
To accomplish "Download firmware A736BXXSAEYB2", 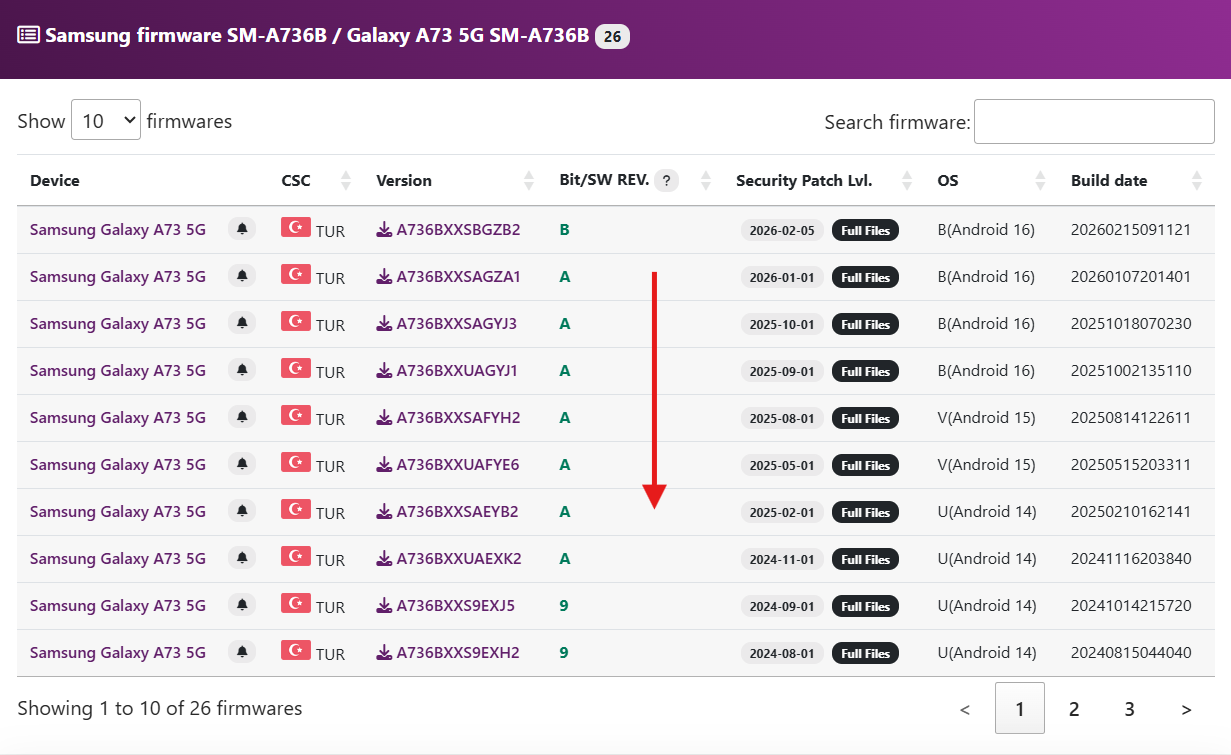I will click(447, 512).
